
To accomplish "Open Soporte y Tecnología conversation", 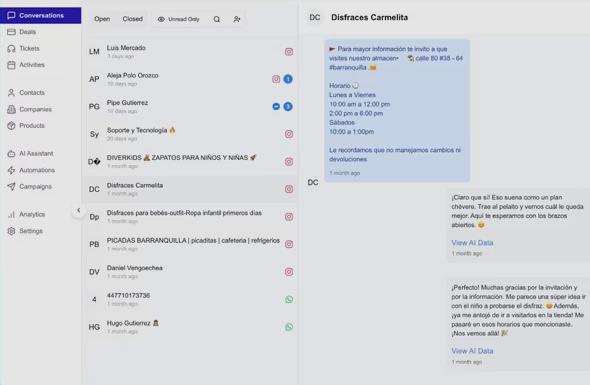I will coord(190,134).
